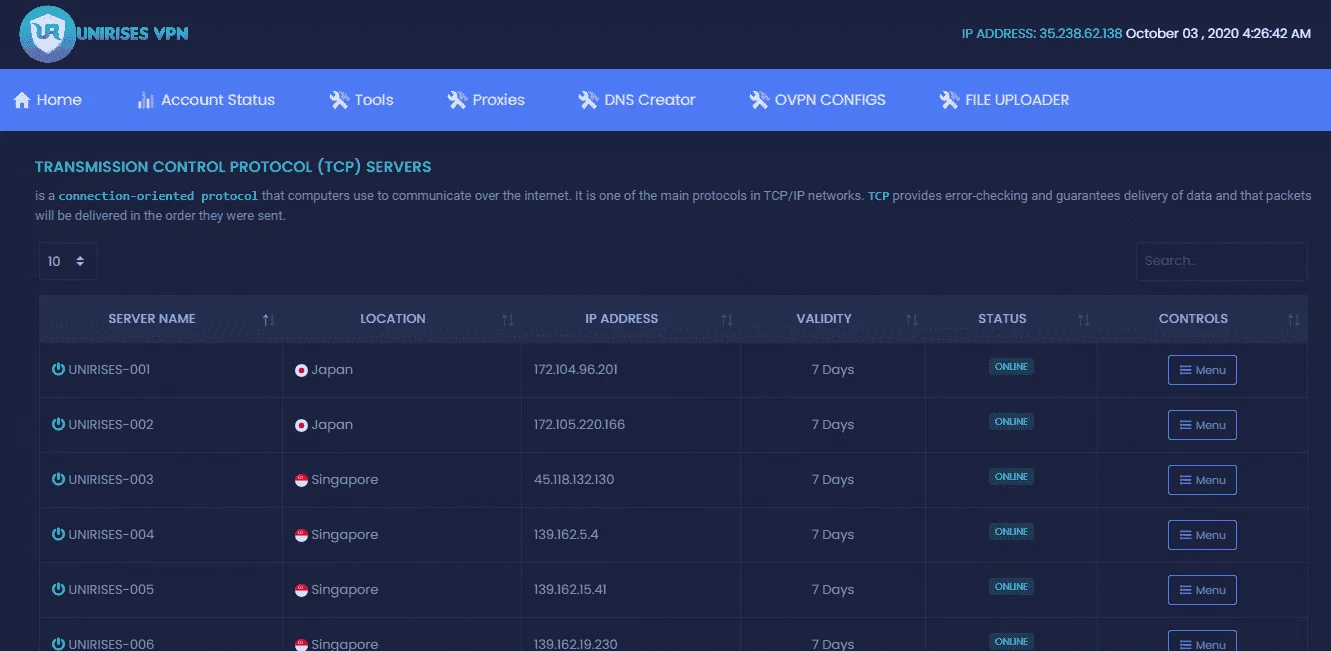Sort by Controls using arrows icon
This screenshot has height=651, width=1331.
pyautogui.click(x=1294, y=320)
